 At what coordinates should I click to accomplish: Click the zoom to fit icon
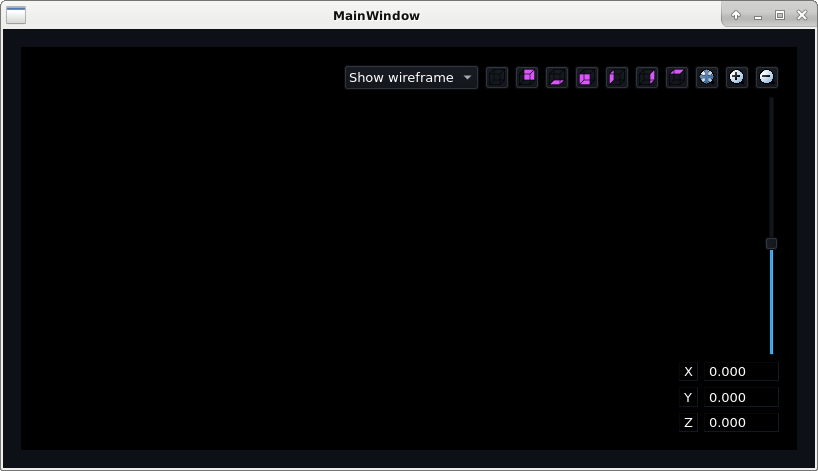point(707,77)
